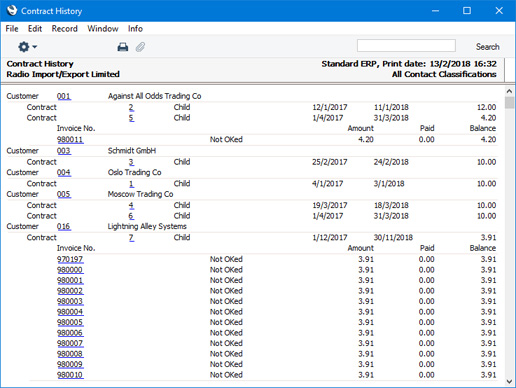Select 'Oslo Trading Co' customer name
Screen dimensions: 516x388
[x=134, y=172]
